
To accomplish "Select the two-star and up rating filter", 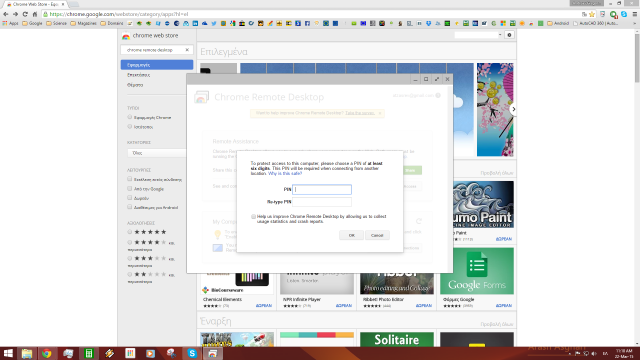I will click(130, 274).
